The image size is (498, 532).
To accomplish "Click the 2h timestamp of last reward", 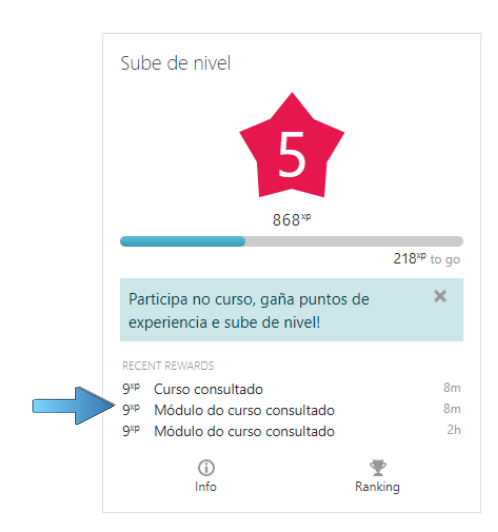I will click(454, 430).
